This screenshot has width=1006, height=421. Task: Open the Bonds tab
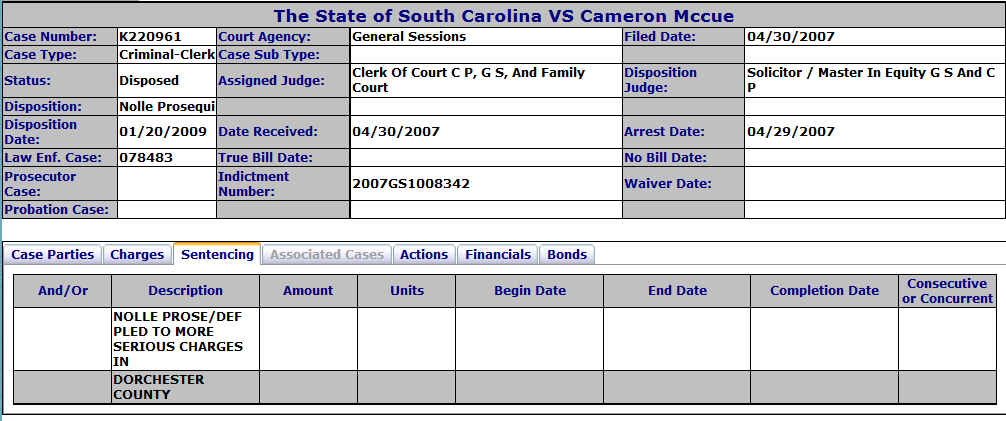(567, 255)
